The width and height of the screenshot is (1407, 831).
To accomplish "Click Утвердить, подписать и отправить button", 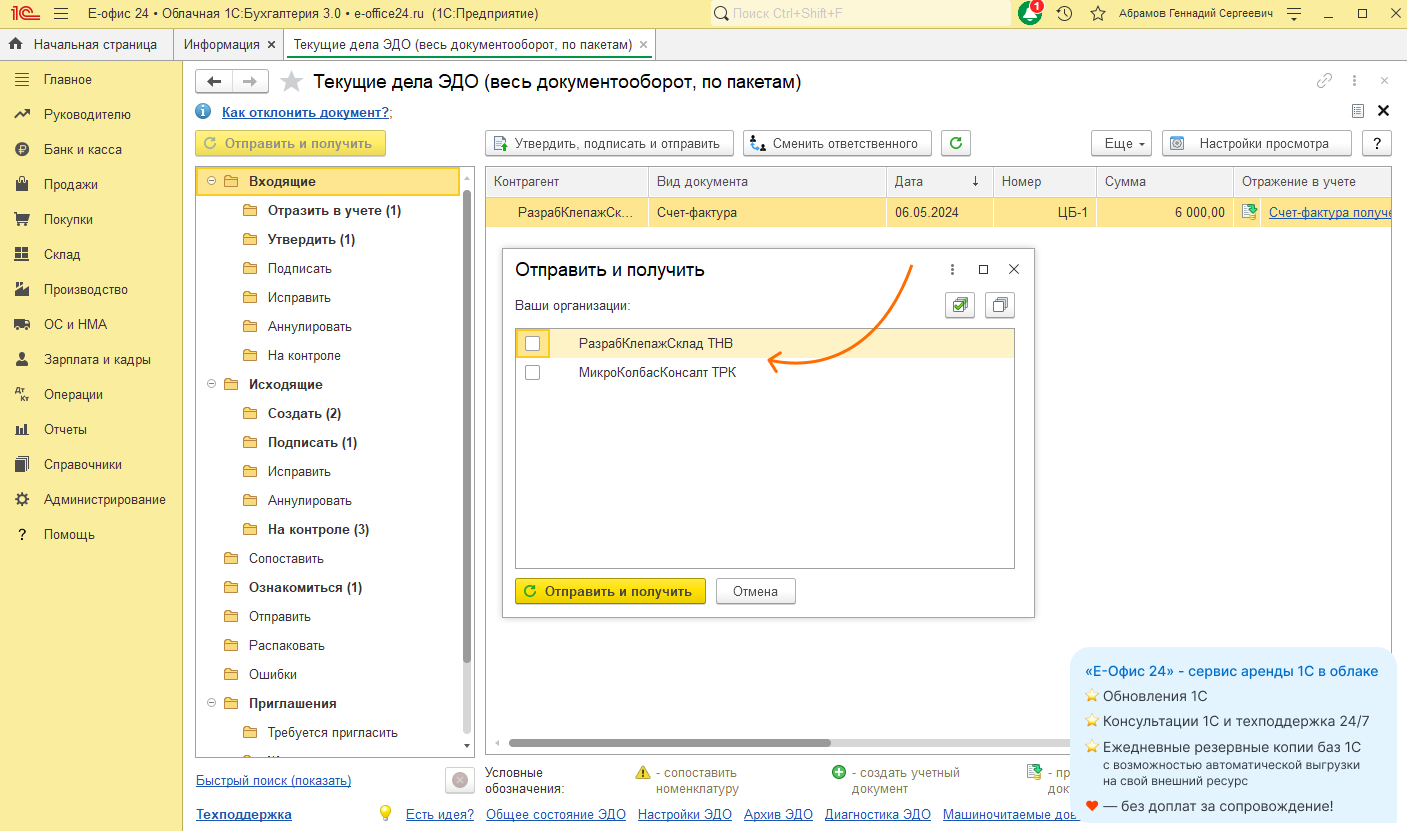I will pos(609,143).
